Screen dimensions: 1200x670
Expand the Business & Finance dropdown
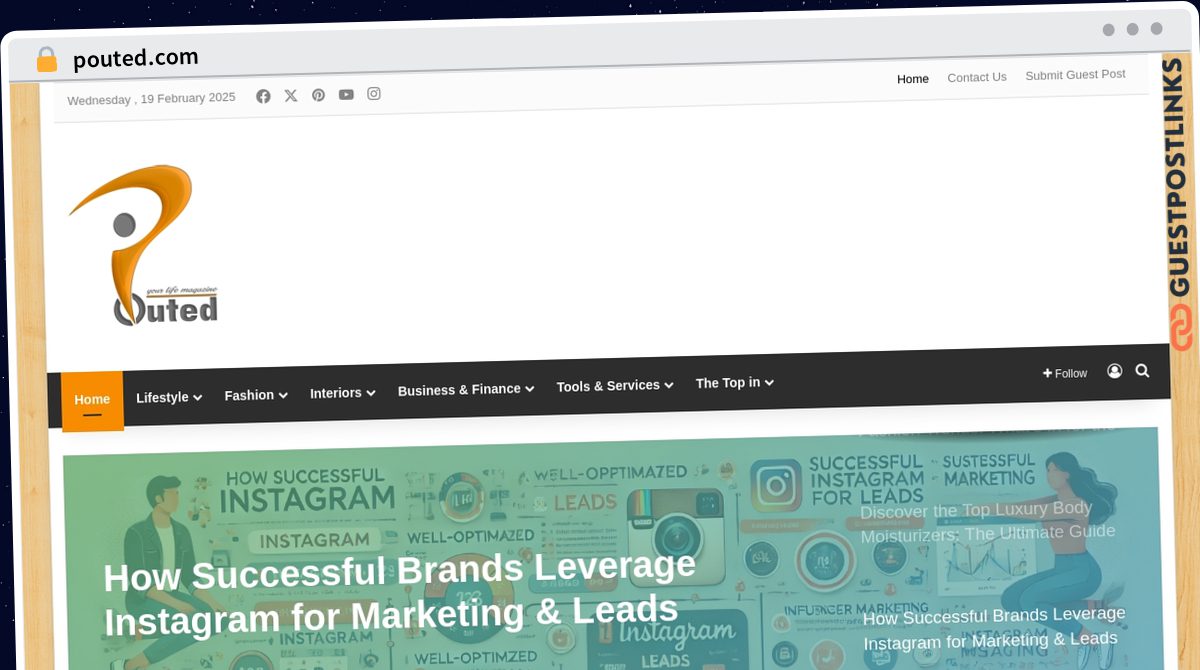click(466, 389)
